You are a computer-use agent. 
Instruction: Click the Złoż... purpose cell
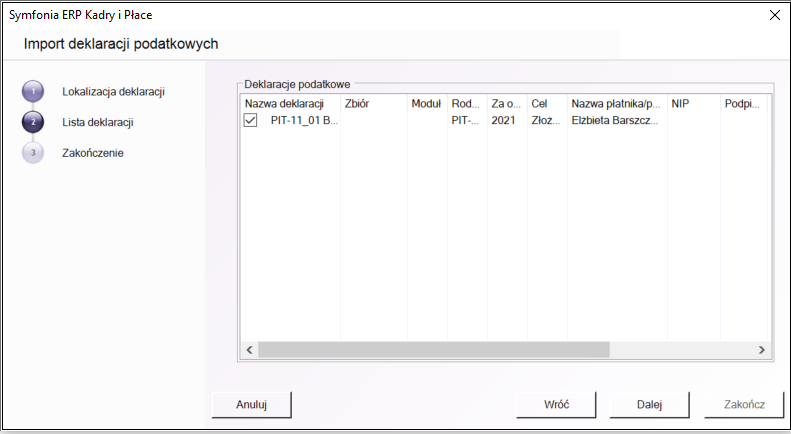tap(546, 120)
